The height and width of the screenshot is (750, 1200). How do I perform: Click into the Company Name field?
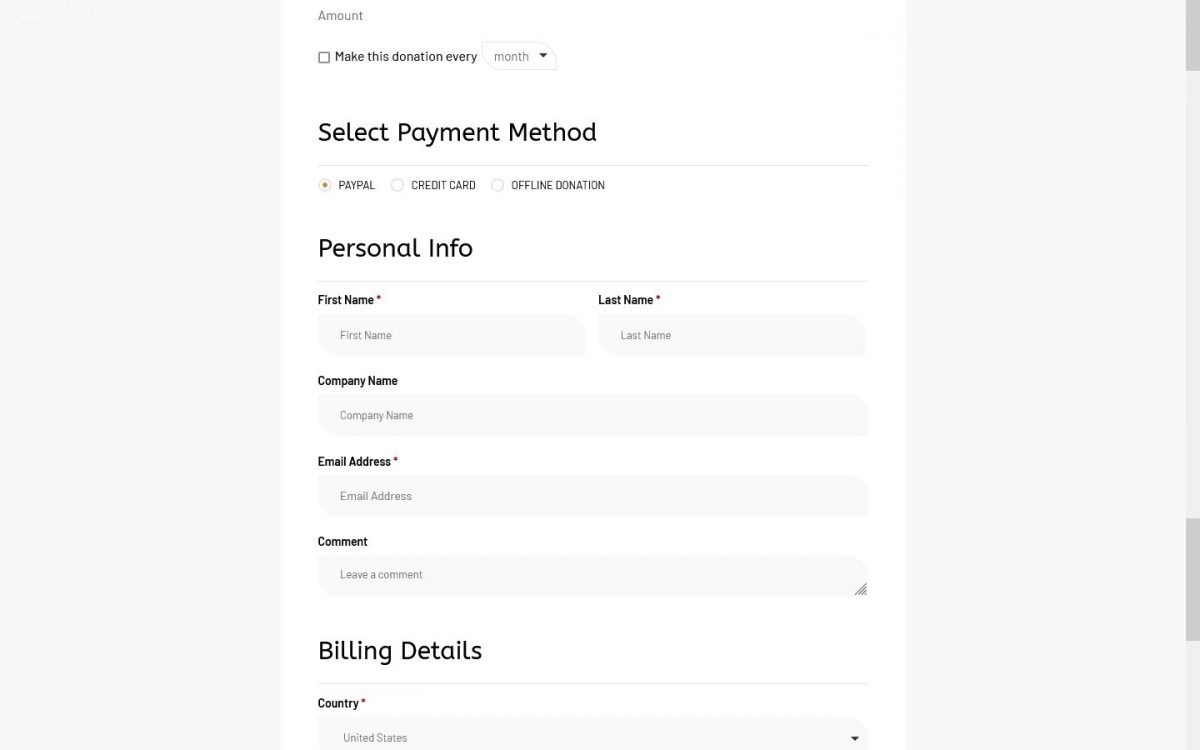pyautogui.click(x=592, y=415)
